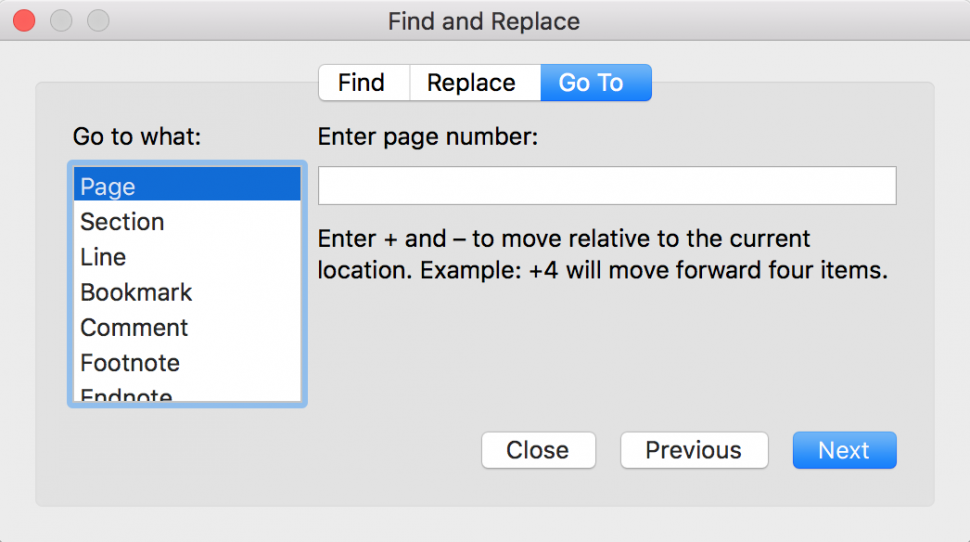This screenshot has width=970, height=542.
Task: Click the Find and Replace window title
Action: [x=484, y=22]
